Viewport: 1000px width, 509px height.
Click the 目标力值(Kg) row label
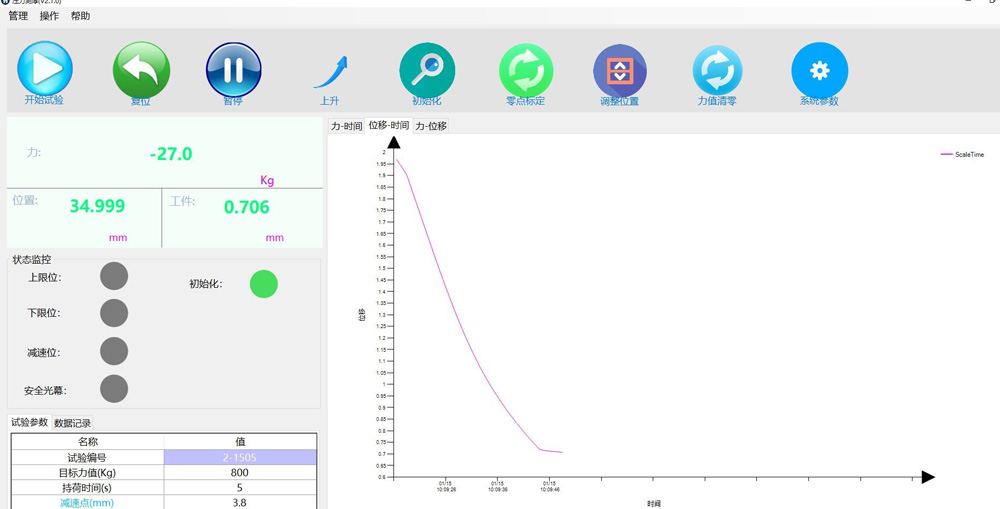click(87, 473)
